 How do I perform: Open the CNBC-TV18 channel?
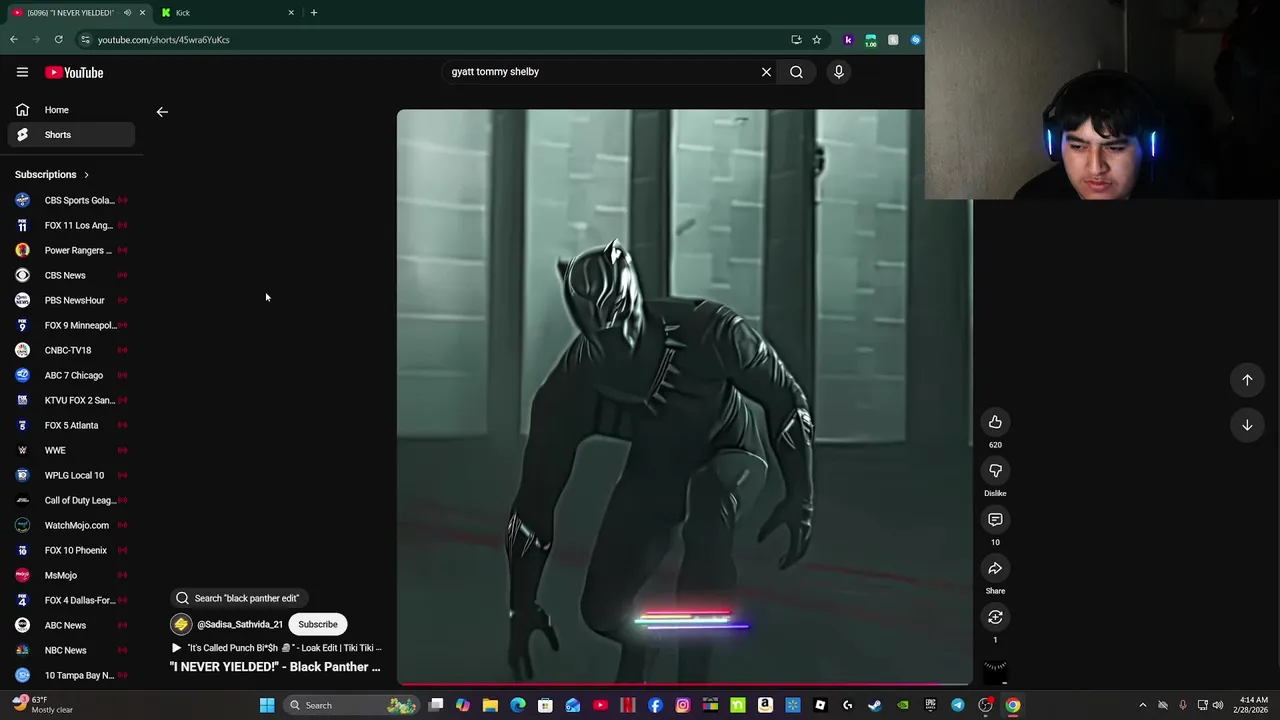click(x=68, y=350)
